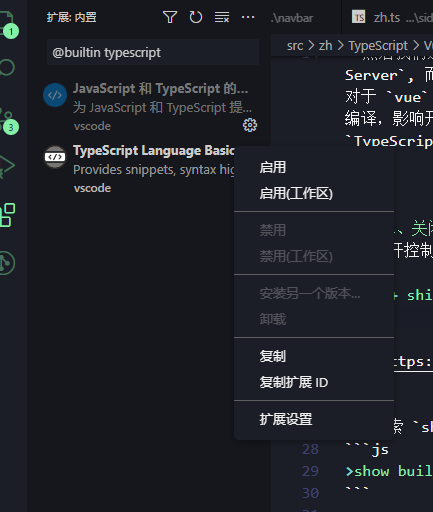Viewport: 433px width, 512px height.
Task: Select the Extensions activity bar icon
Action: click(8, 215)
